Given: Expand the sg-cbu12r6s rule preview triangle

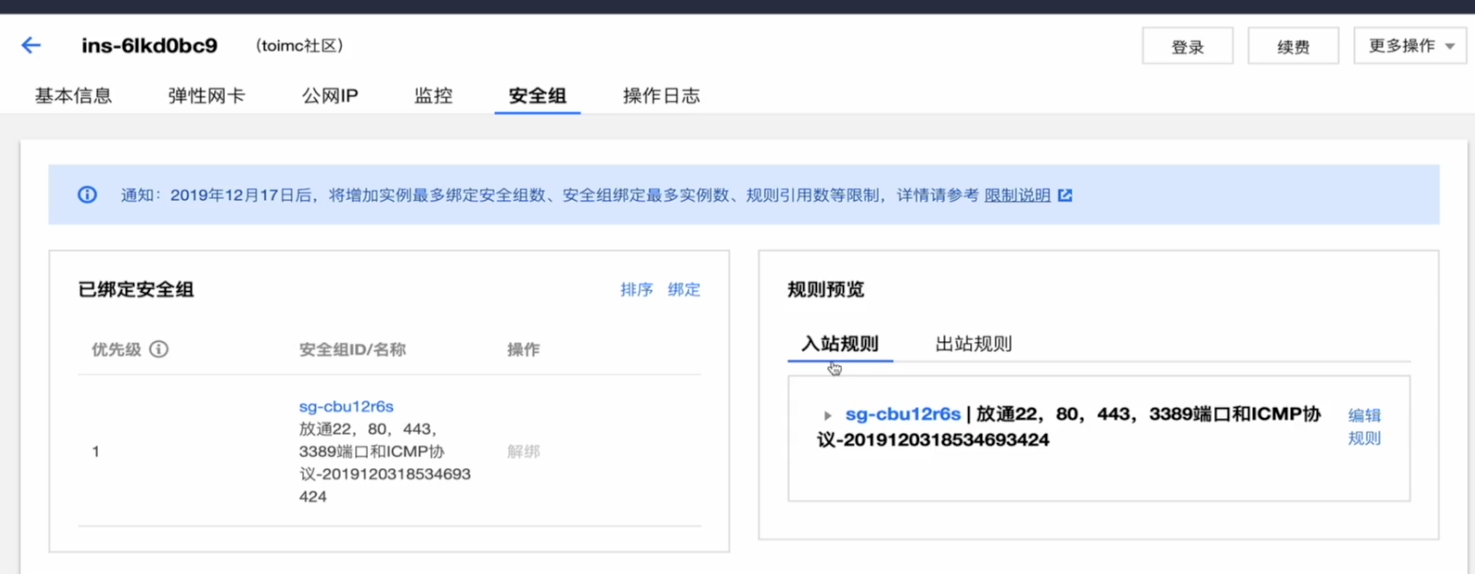Looking at the screenshot, I should pyautogui.click(x=827, y=415).
